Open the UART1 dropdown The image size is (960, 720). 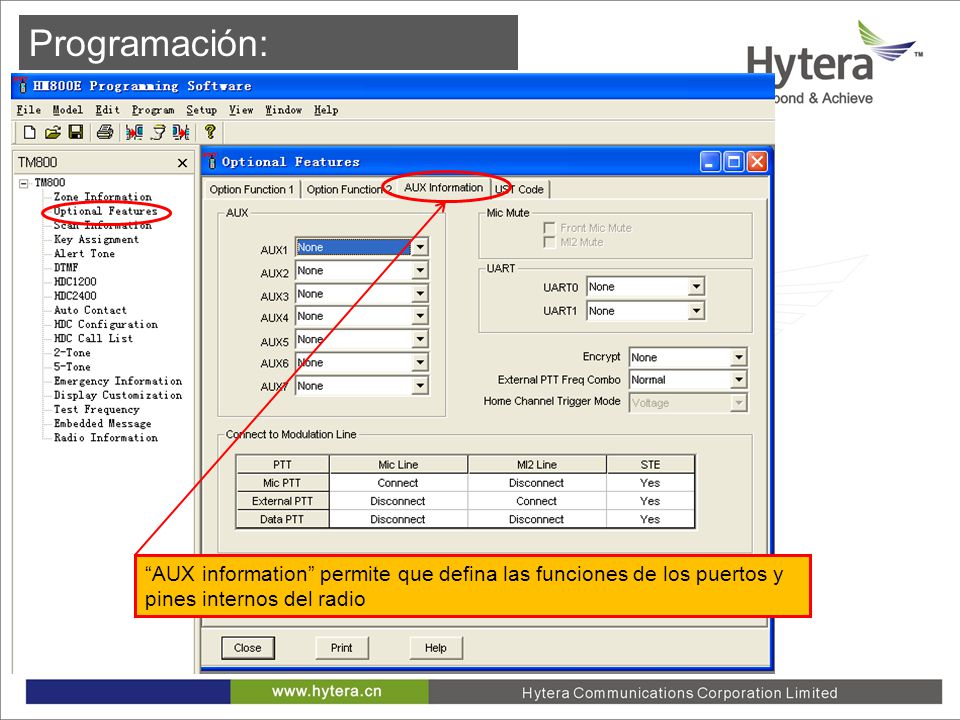pyautogui.click(x=696, y=311)
